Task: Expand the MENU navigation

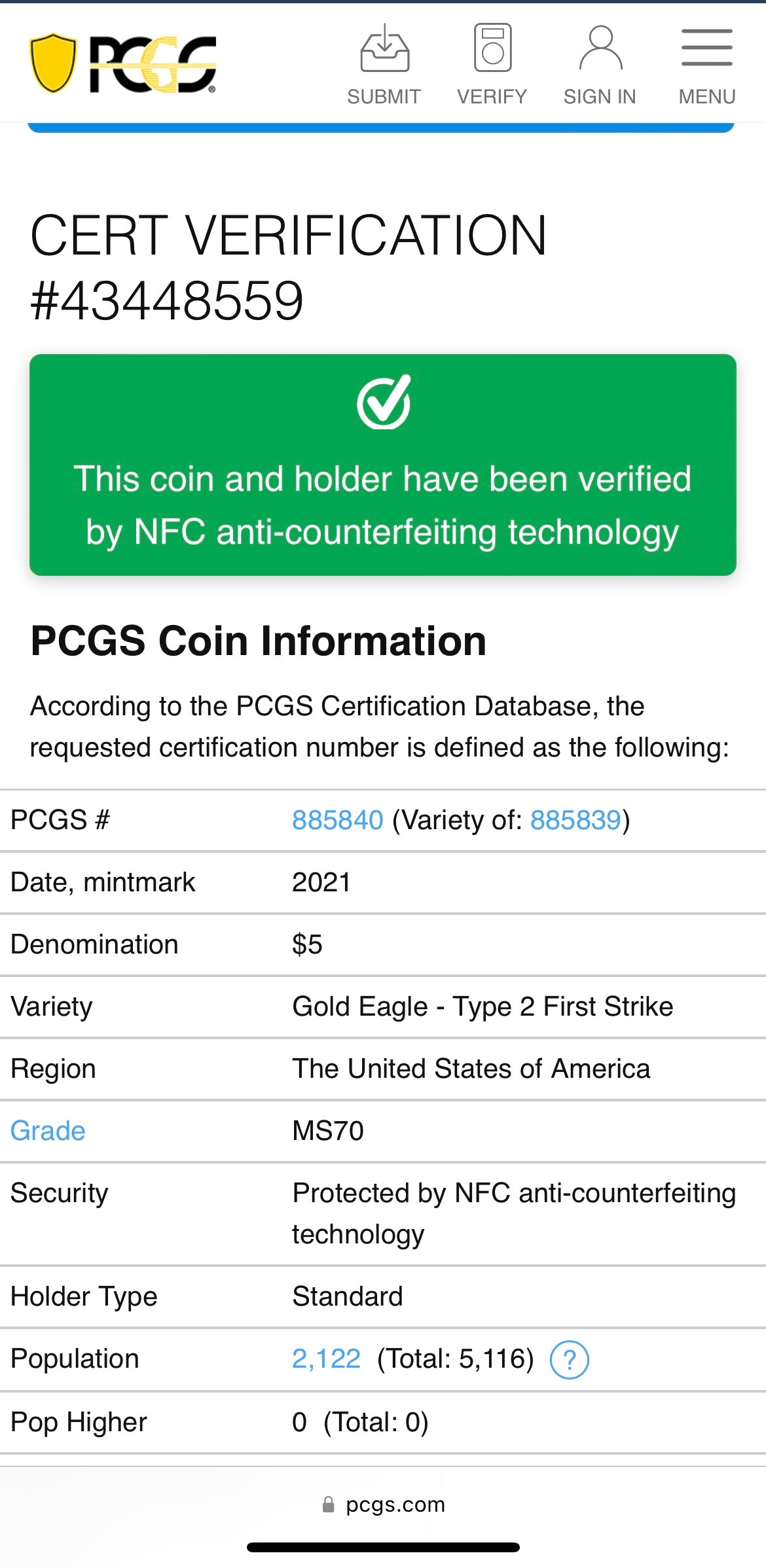Action: [x=706, y=96]
